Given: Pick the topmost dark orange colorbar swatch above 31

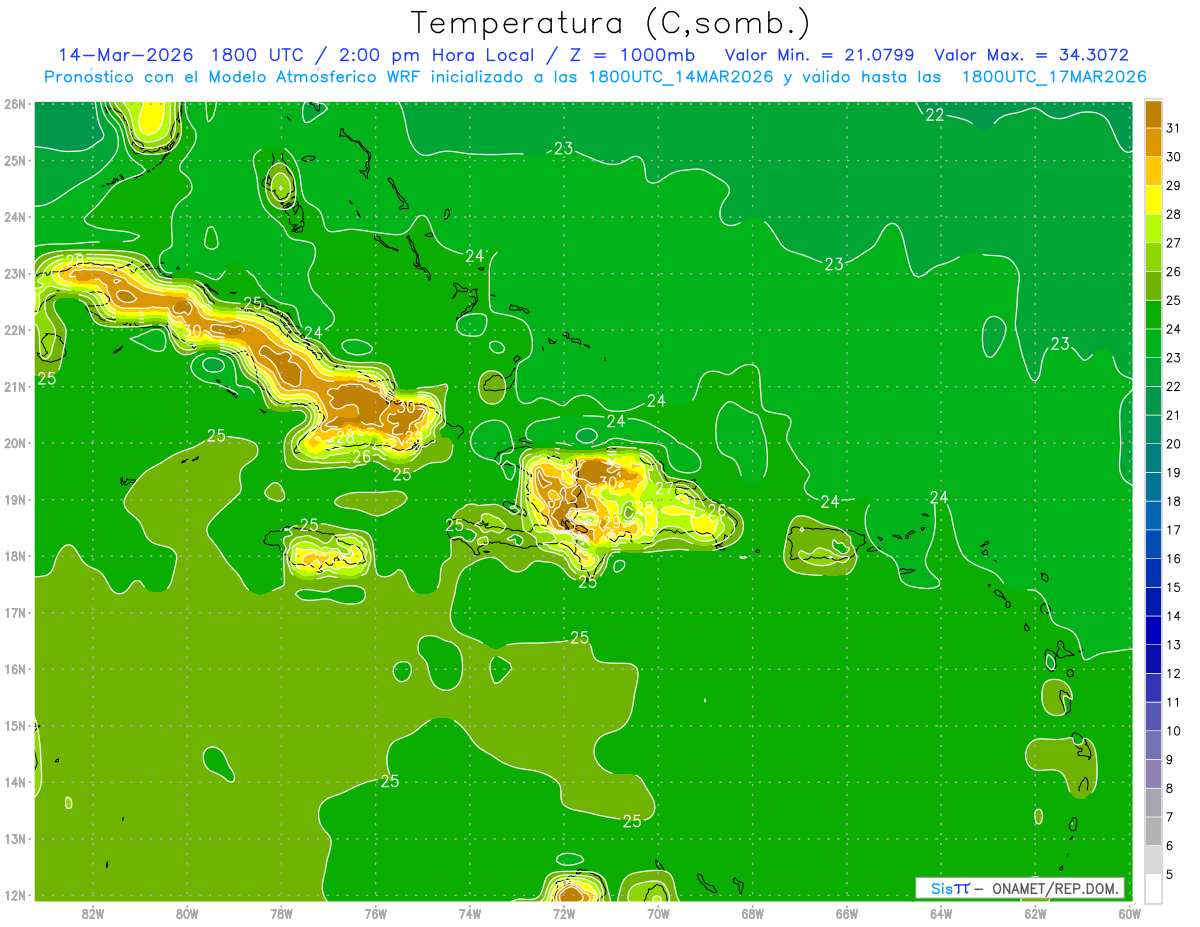Looking at the screenshot, I should coord(1153,113).
